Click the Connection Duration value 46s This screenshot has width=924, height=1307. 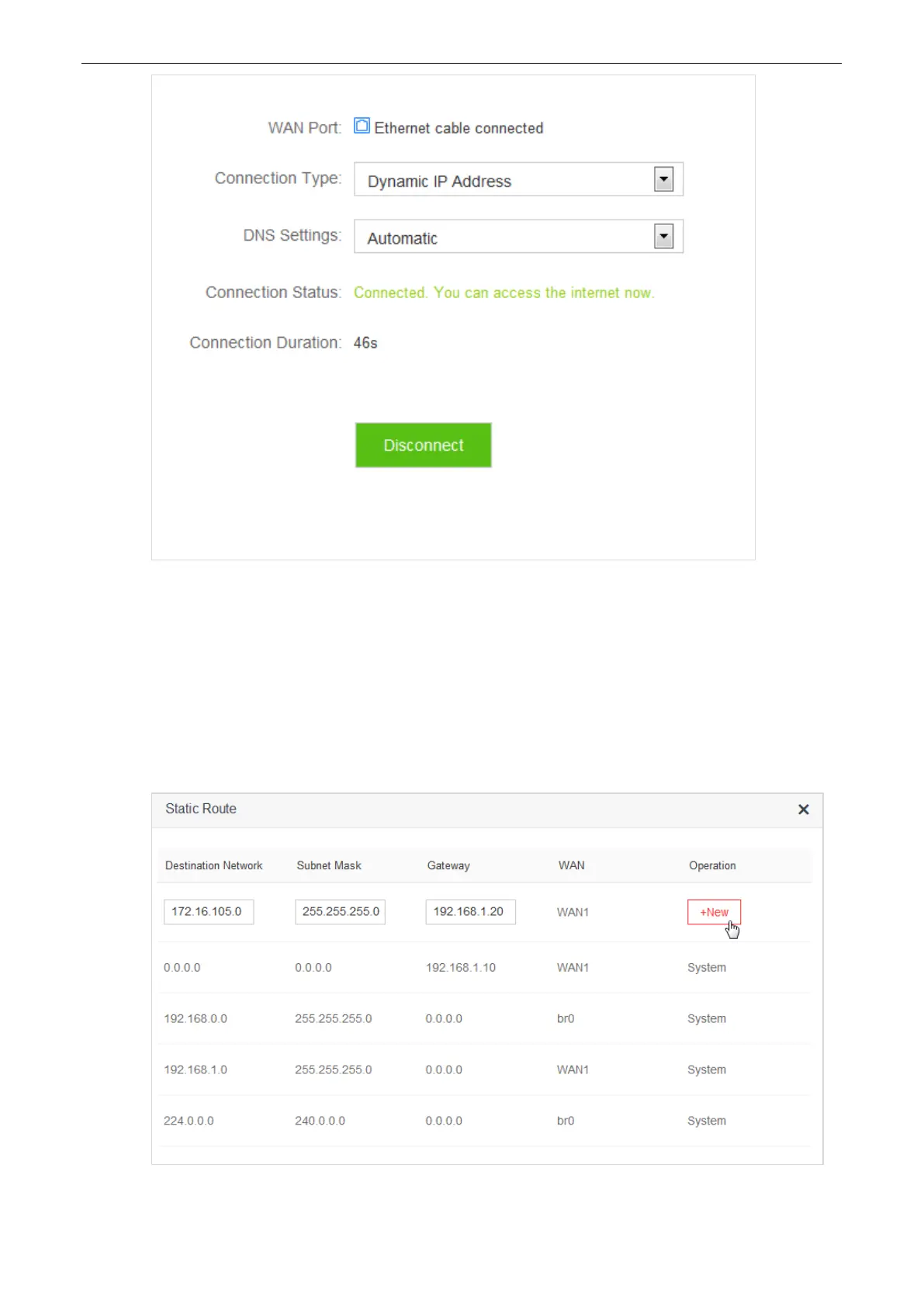(x=365, y=343)
